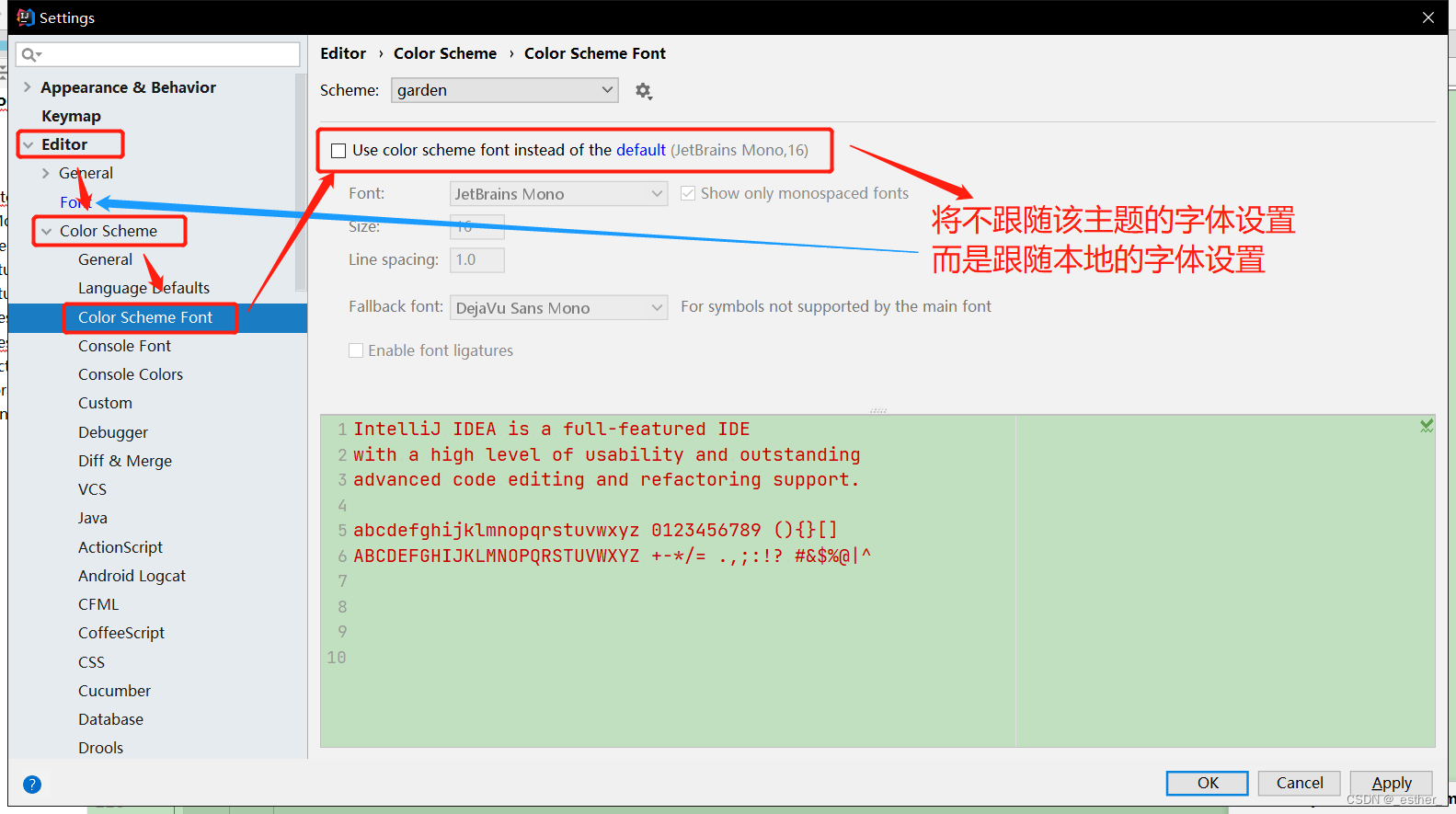Open the Fallback font dropdown DejaVu Sans Mono
The width and height of the screenshot is (1456, 814).
click(x=558, y=308)
